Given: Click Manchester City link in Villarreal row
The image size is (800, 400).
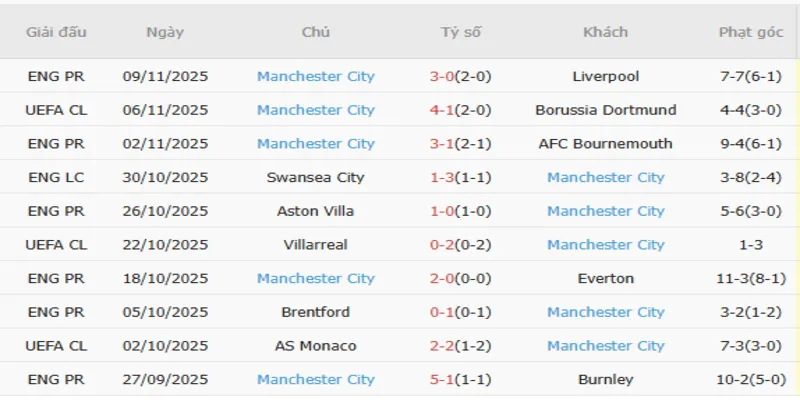Looking at the screenshot, I should 605,245.
